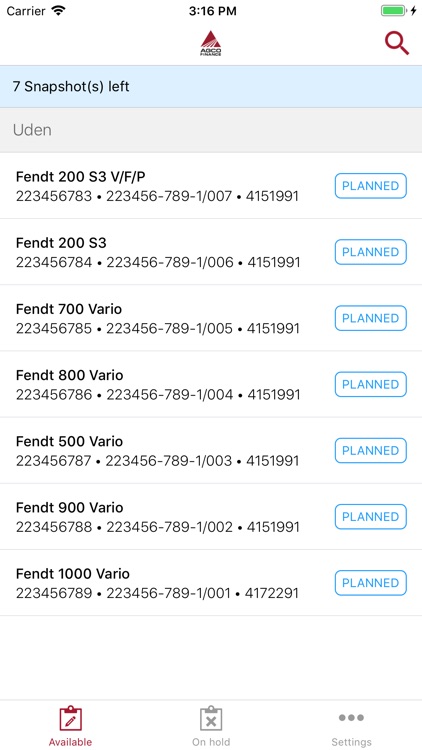422x750 pixels.
Task: Tap the 7 Snapshot(s) left banner
Action: pyautogui.click(x=211, y=87)
